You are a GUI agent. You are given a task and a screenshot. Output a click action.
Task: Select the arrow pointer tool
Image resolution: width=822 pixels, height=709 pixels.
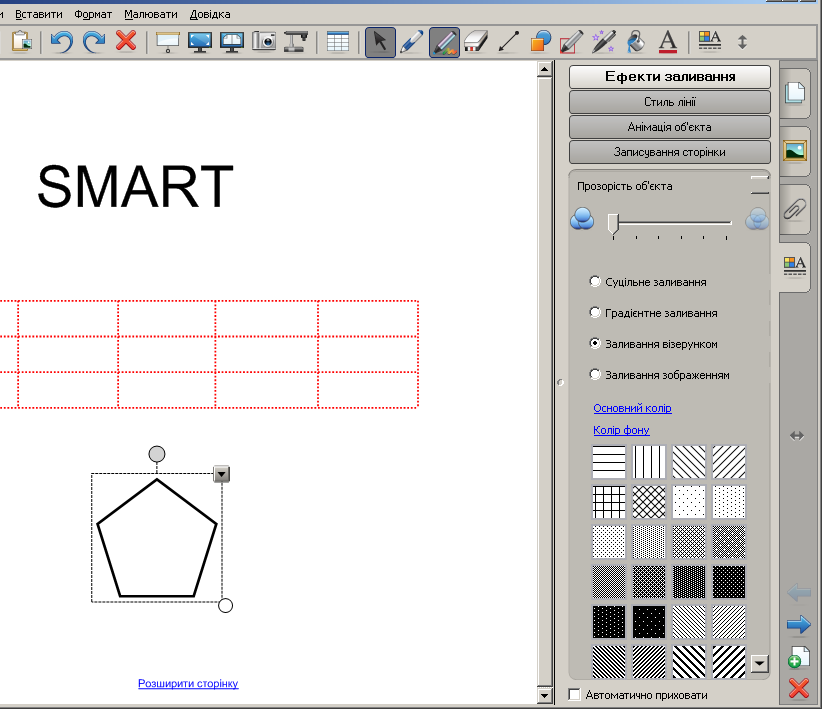coord(380,42)
